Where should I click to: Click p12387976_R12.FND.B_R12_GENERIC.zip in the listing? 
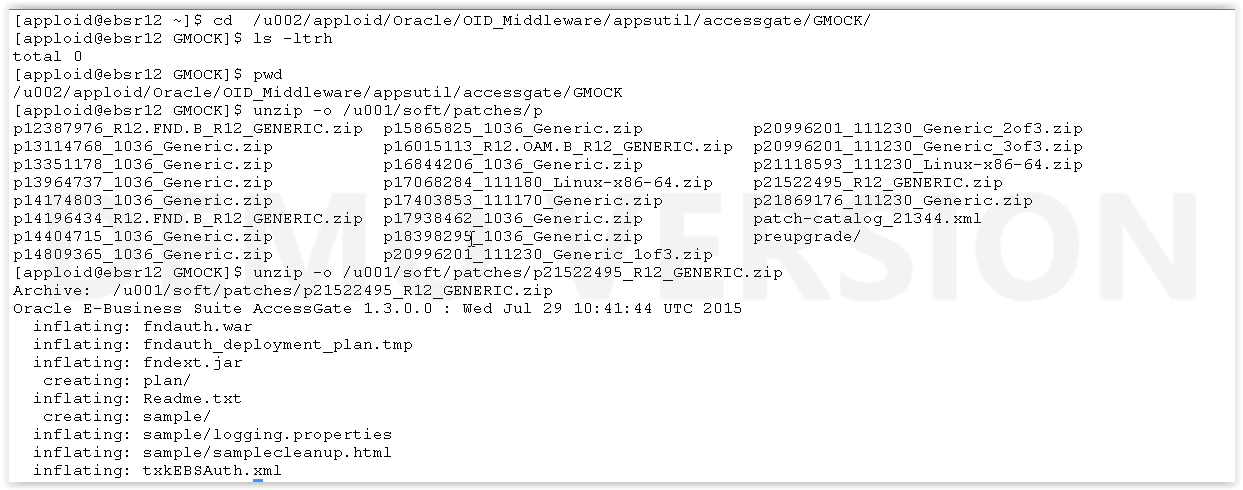[188, 129]
